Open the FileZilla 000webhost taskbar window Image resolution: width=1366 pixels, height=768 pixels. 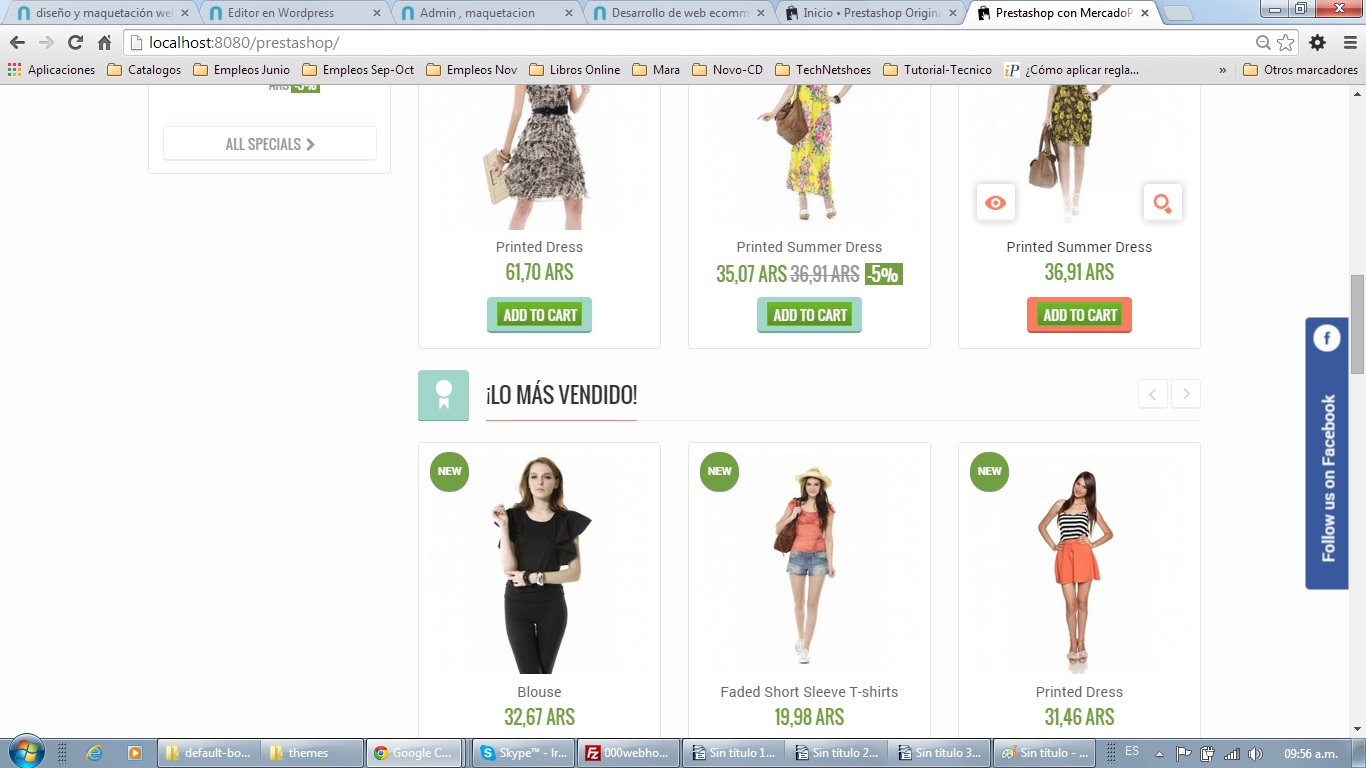(x=629, y=753)
